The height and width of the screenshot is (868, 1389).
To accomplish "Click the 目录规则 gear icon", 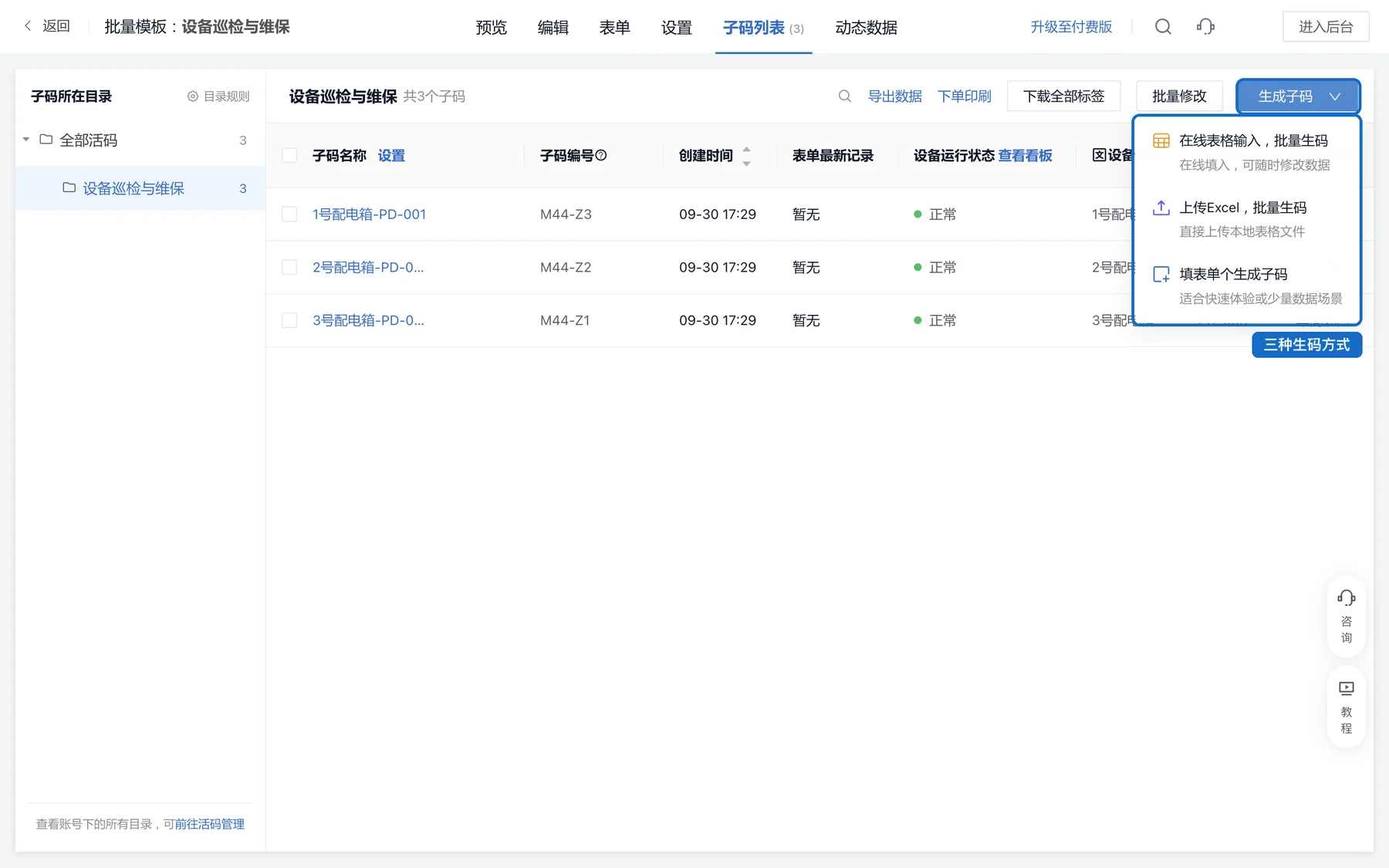I will (x=193, y=96).
